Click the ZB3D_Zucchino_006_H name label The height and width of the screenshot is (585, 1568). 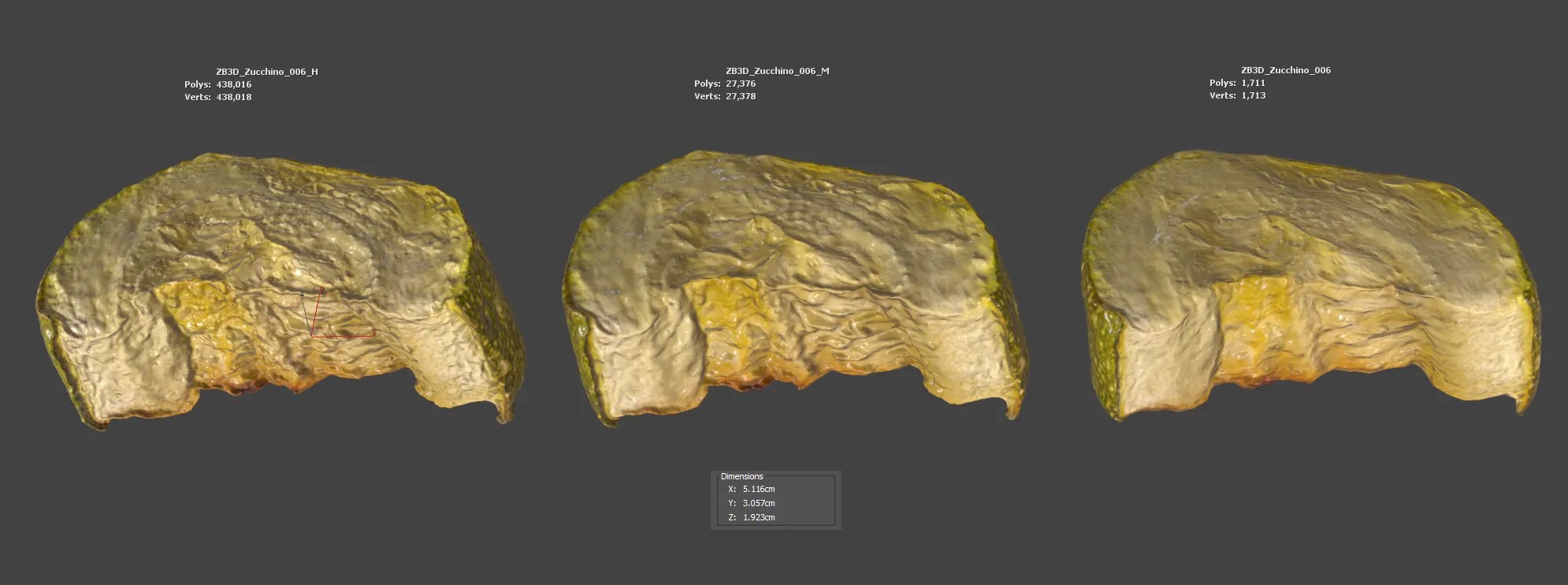(x=267, y=72)
